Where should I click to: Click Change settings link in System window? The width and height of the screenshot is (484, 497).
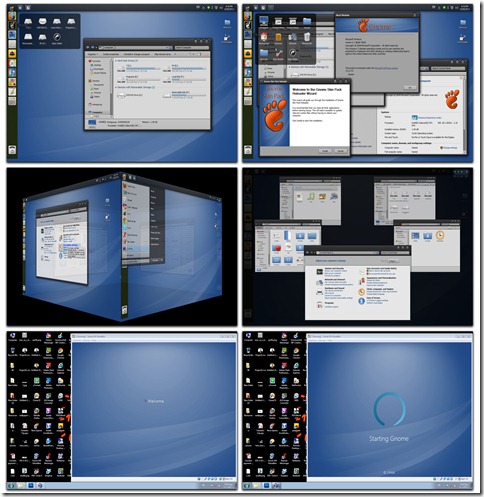449,148
